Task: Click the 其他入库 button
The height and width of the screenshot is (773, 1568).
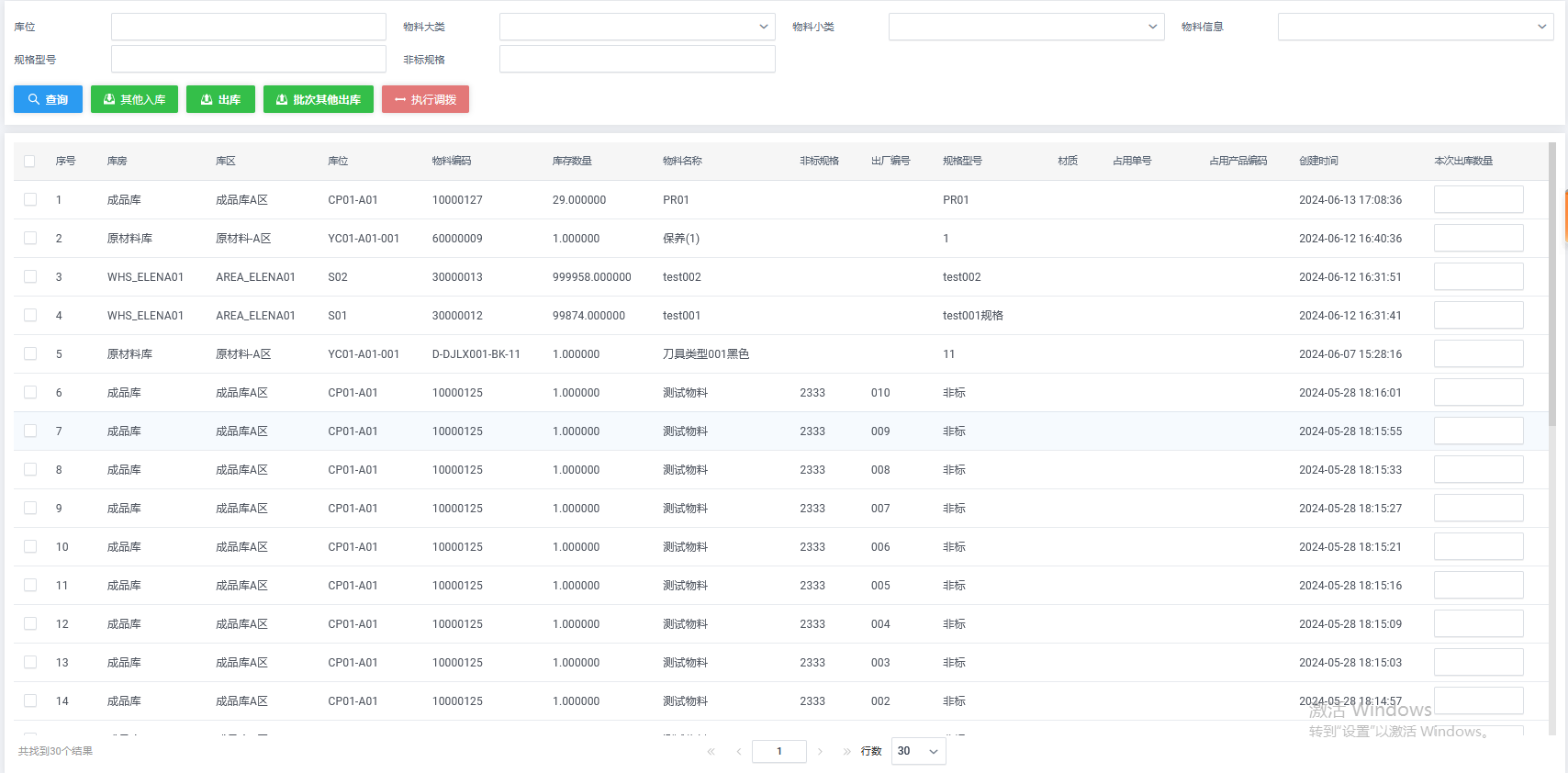Action: pos(134,99)
